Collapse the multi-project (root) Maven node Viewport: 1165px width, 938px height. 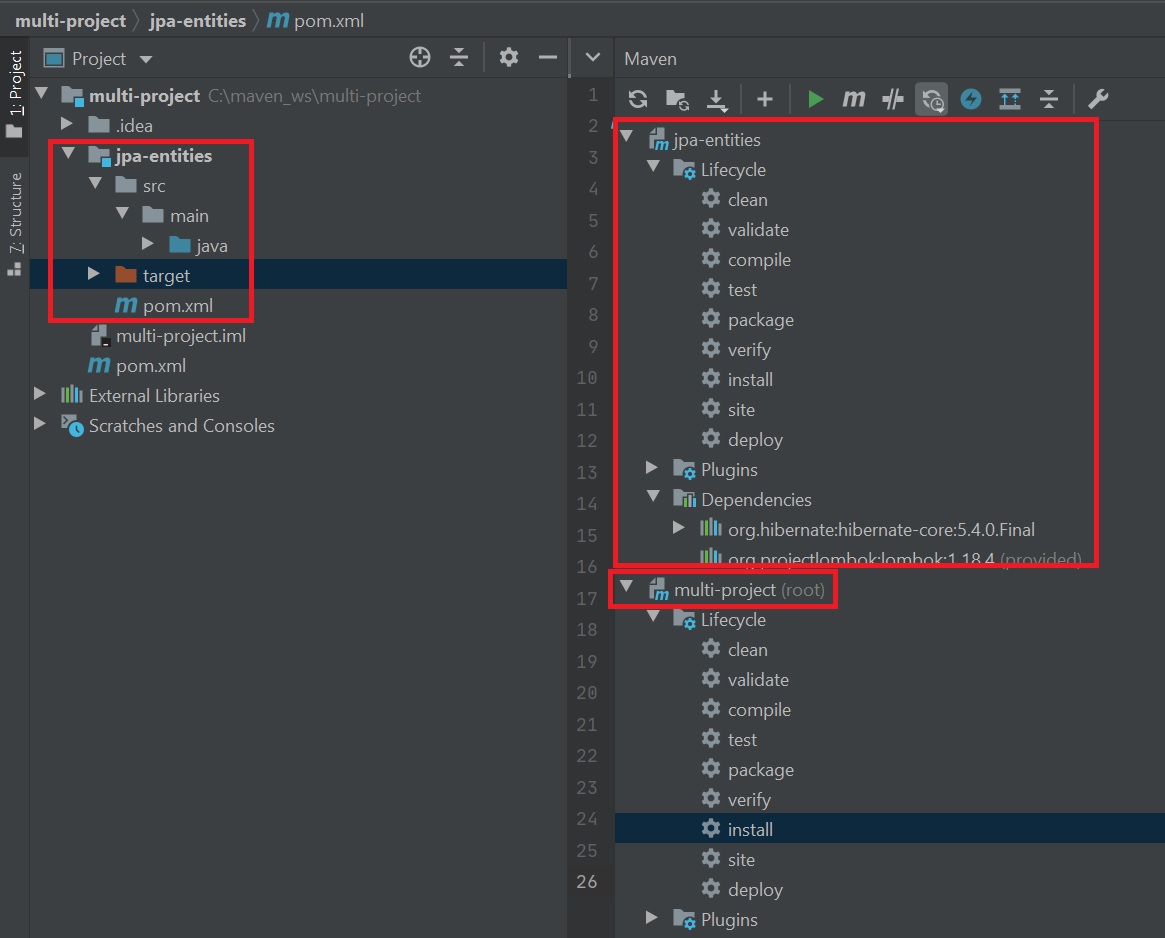(x=626, y=589)
